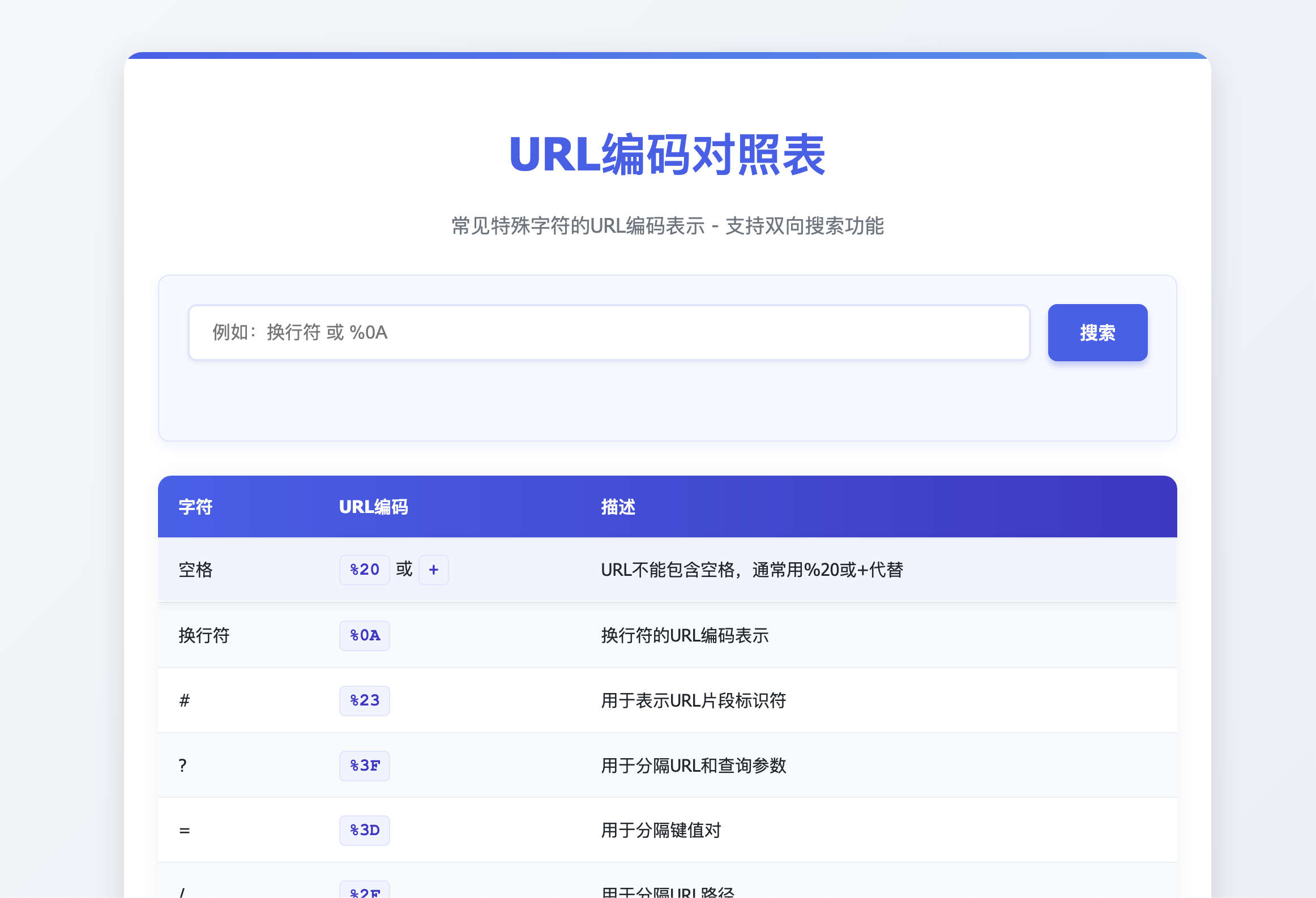Click description 用于分隔键值对

point(661,830)
